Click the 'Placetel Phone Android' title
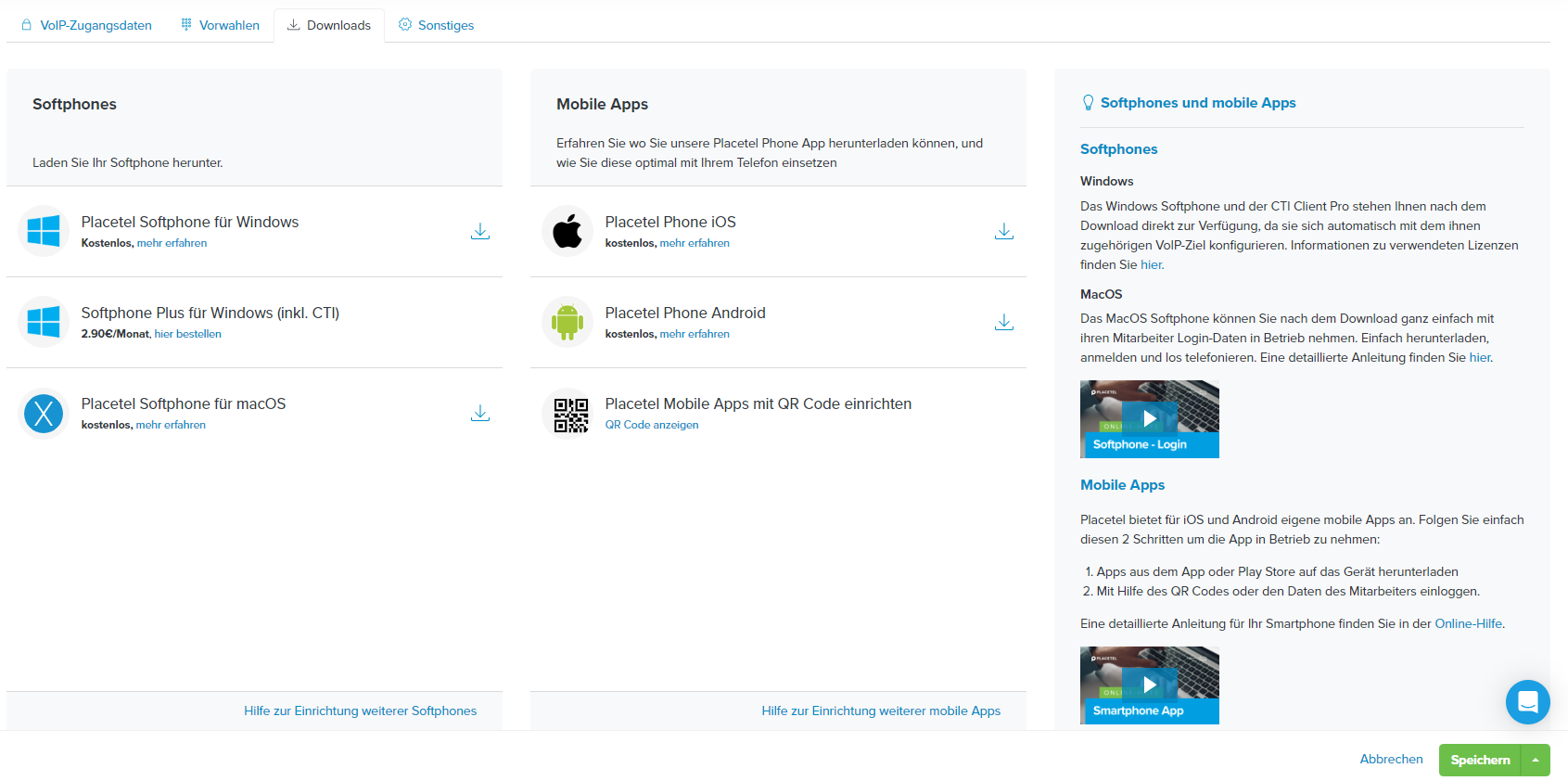Viewport: 1568px width, 781px height. coord(685,313)
